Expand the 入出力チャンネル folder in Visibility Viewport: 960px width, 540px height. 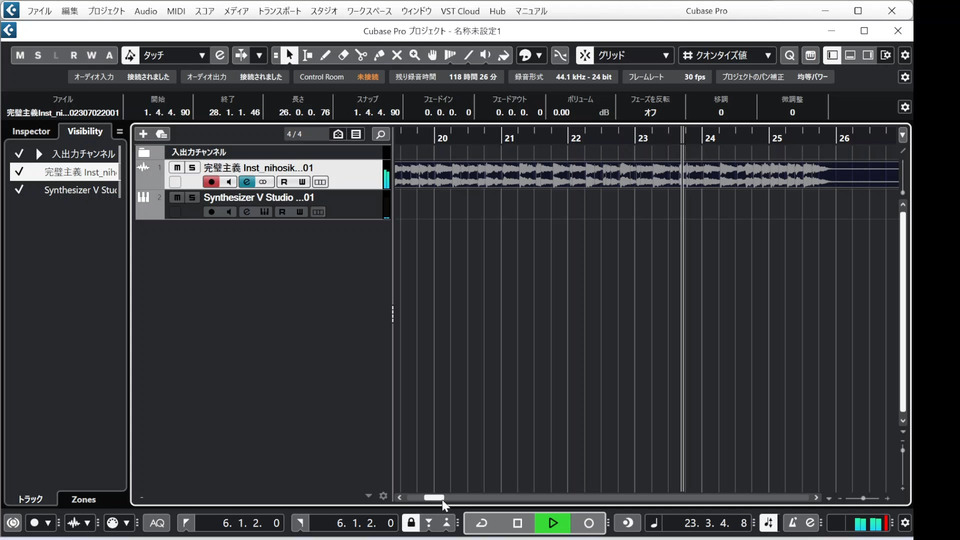[x=39, y=154]
